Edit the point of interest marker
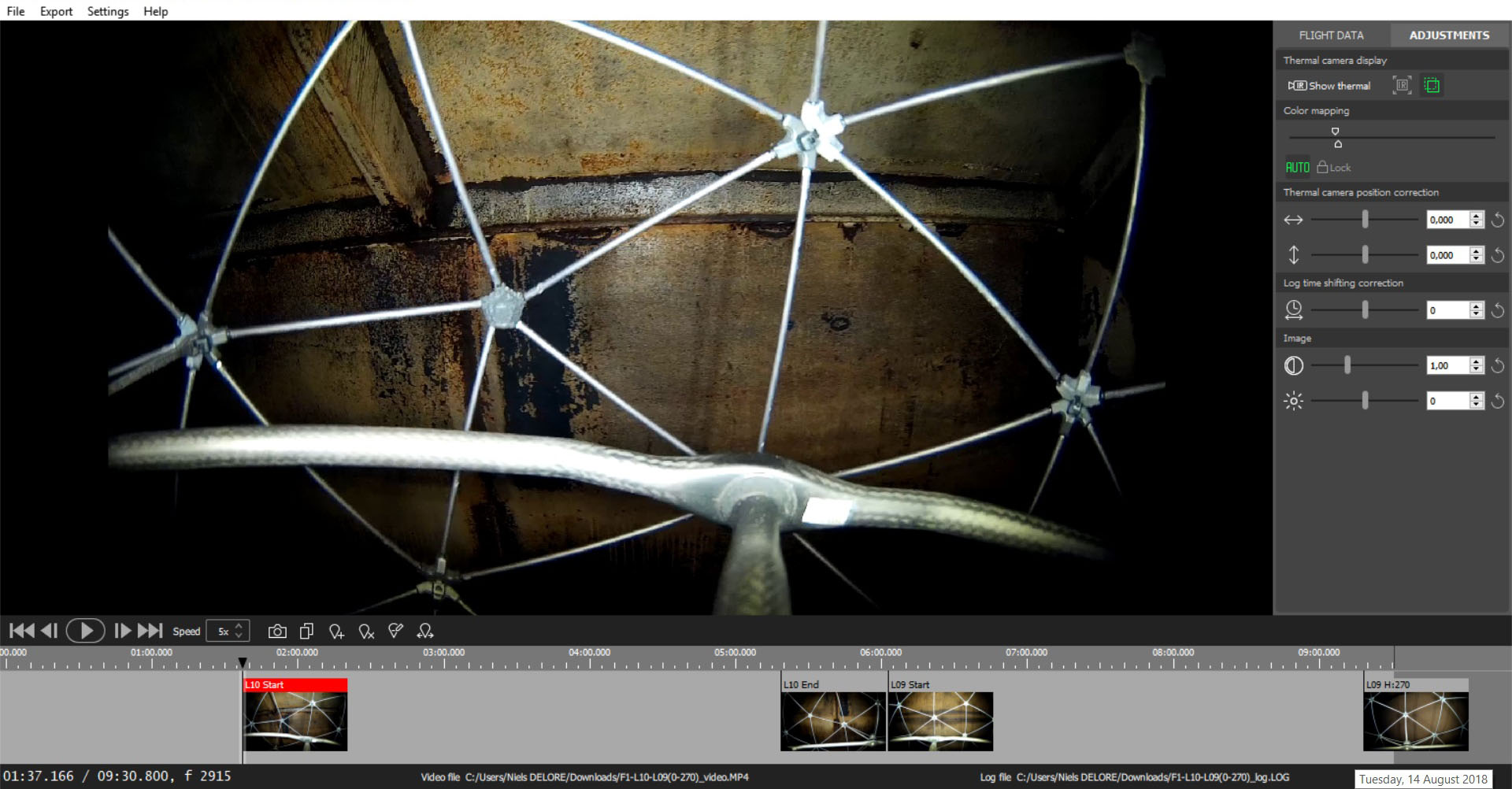Viewport: 1512px width, 789px height. point(396,632)
